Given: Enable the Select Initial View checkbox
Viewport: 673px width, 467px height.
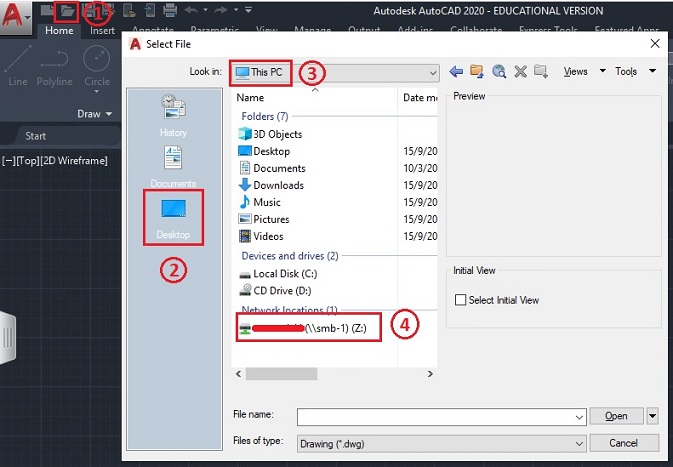Looking at the screenshot, I should point(461,300).
